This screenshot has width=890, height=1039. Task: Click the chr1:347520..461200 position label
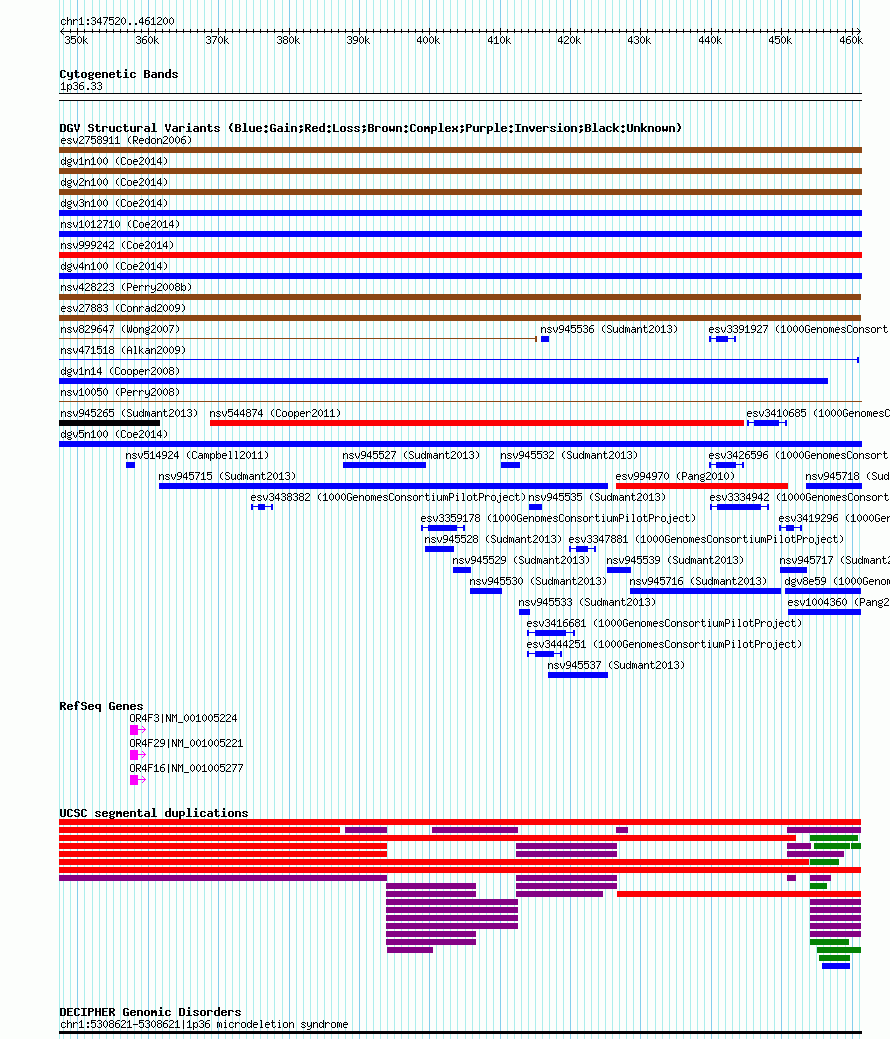(x=117, y=21)
